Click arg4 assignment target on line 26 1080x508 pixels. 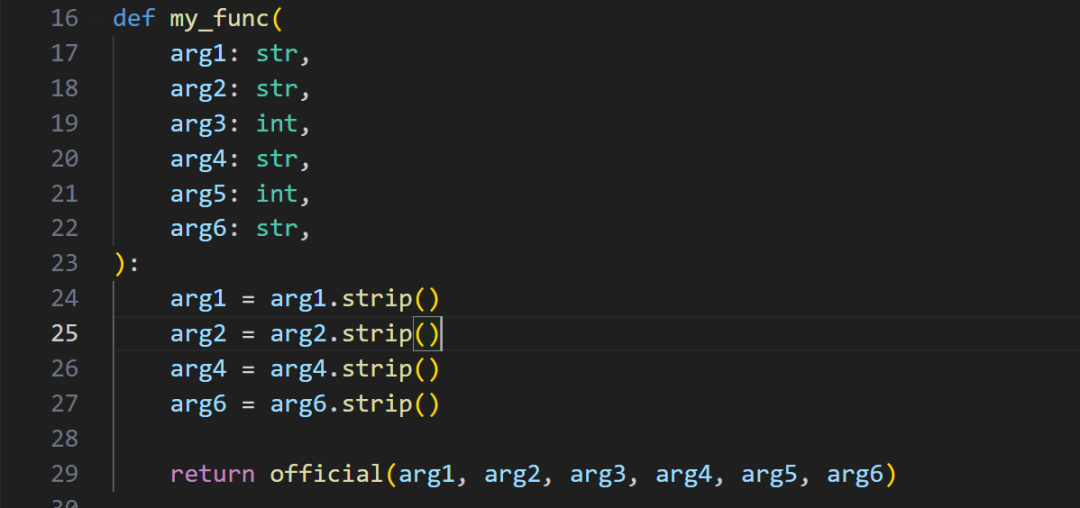pos(198,369)
